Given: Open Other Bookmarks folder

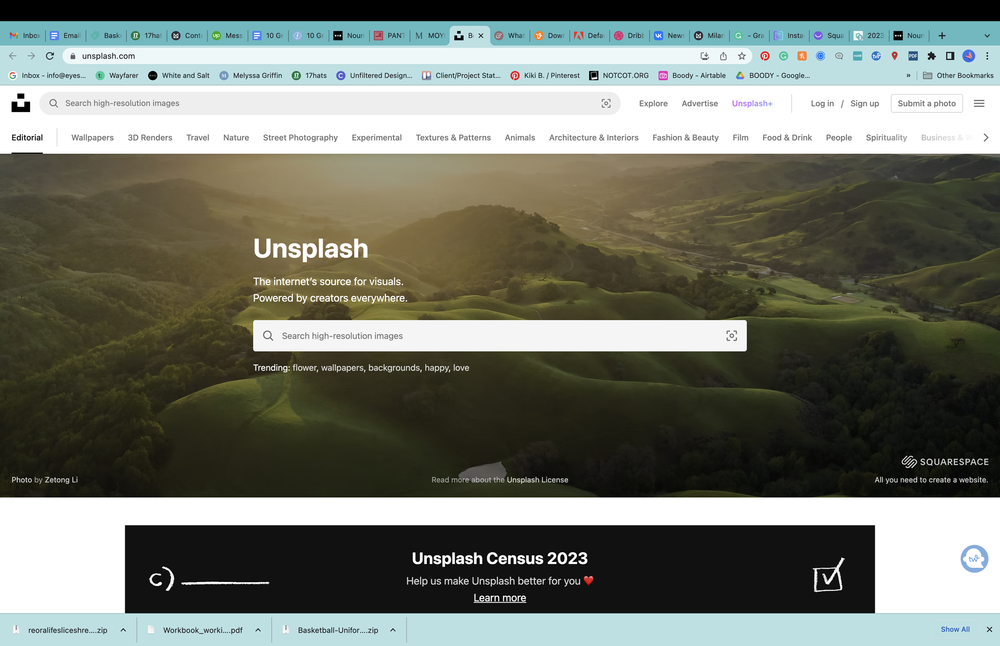Looking at the screenshot, I should 958,75.
